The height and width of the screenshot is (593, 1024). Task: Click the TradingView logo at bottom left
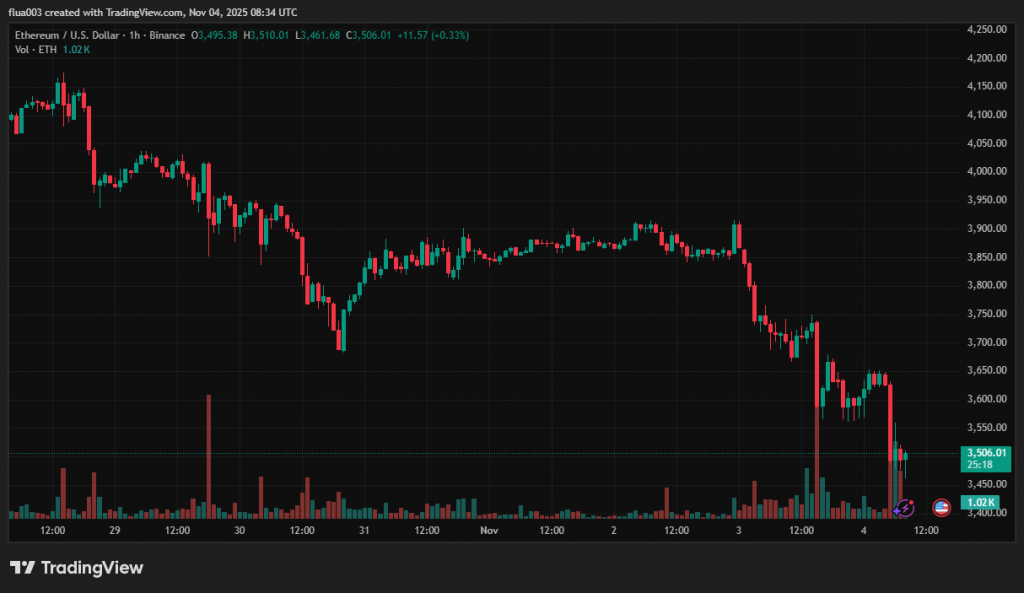[77, 568]
